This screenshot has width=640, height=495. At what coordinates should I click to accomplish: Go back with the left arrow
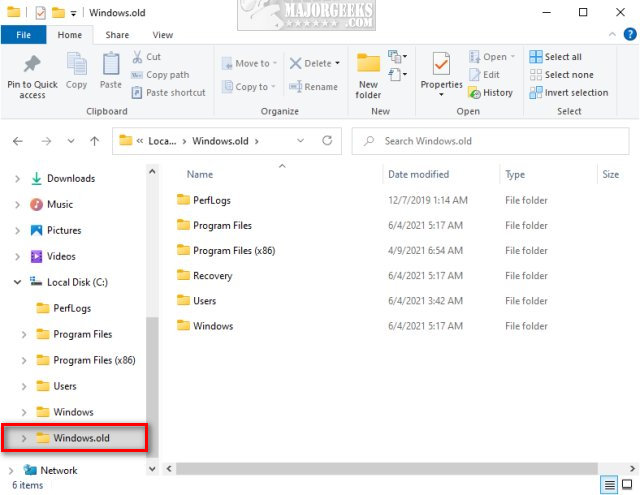click(x=18, y=141)
